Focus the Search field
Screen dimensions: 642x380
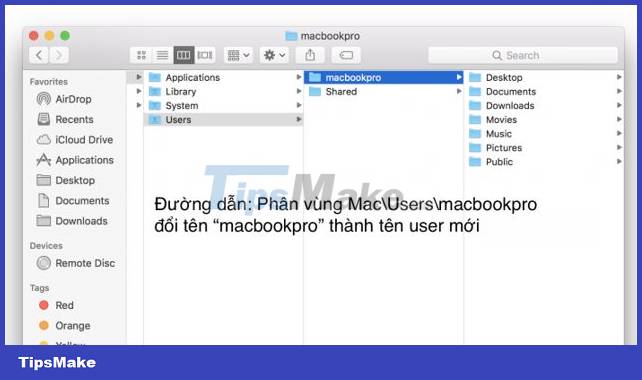(x=523, y=55)
